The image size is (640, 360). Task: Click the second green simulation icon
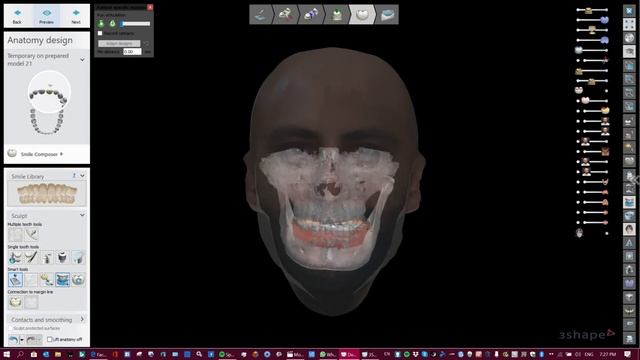pyautogui.click(x=112, y=24)
